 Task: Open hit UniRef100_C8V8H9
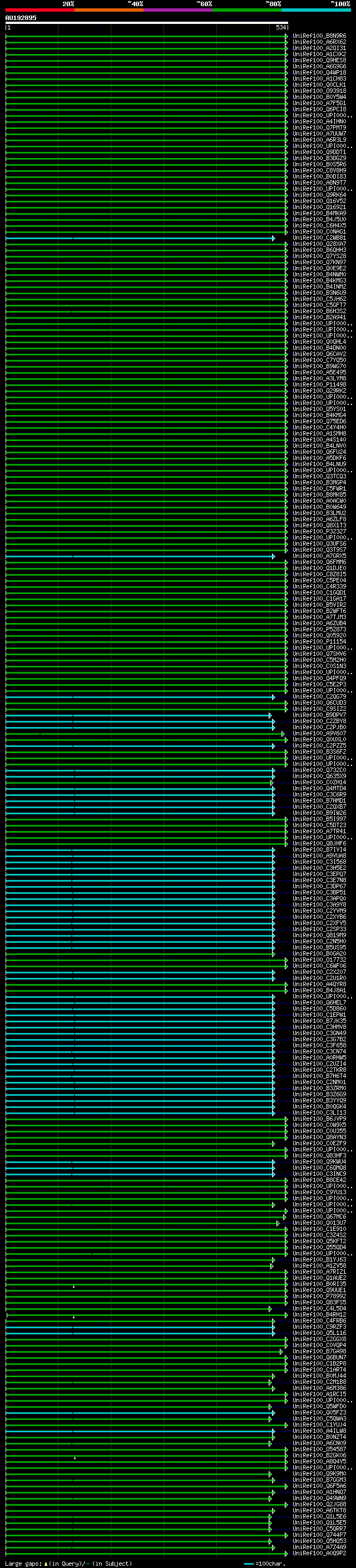tap(319, 170)
